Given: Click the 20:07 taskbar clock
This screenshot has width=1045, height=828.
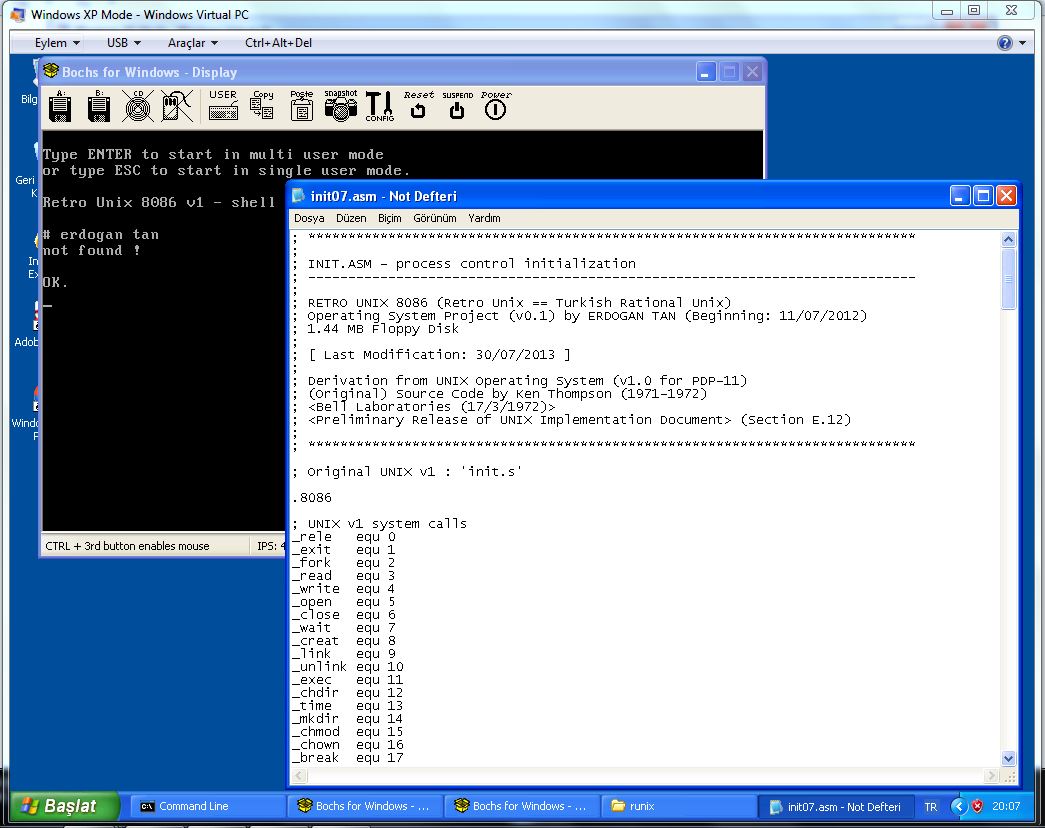Looking at the screenshot, I should pyautogui.click(x=1006, y=806).
